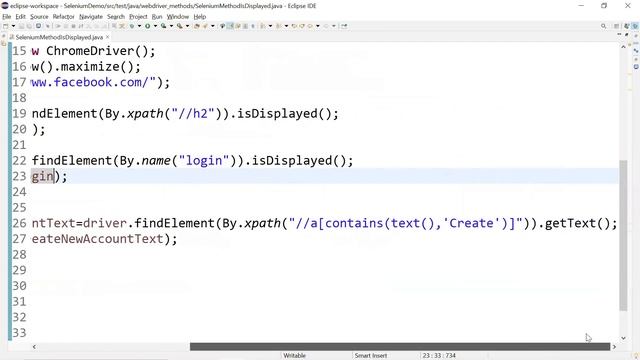Viewport: 640px width, 360px height.
Task: Open the Run menu
Action: coord(157,16)
